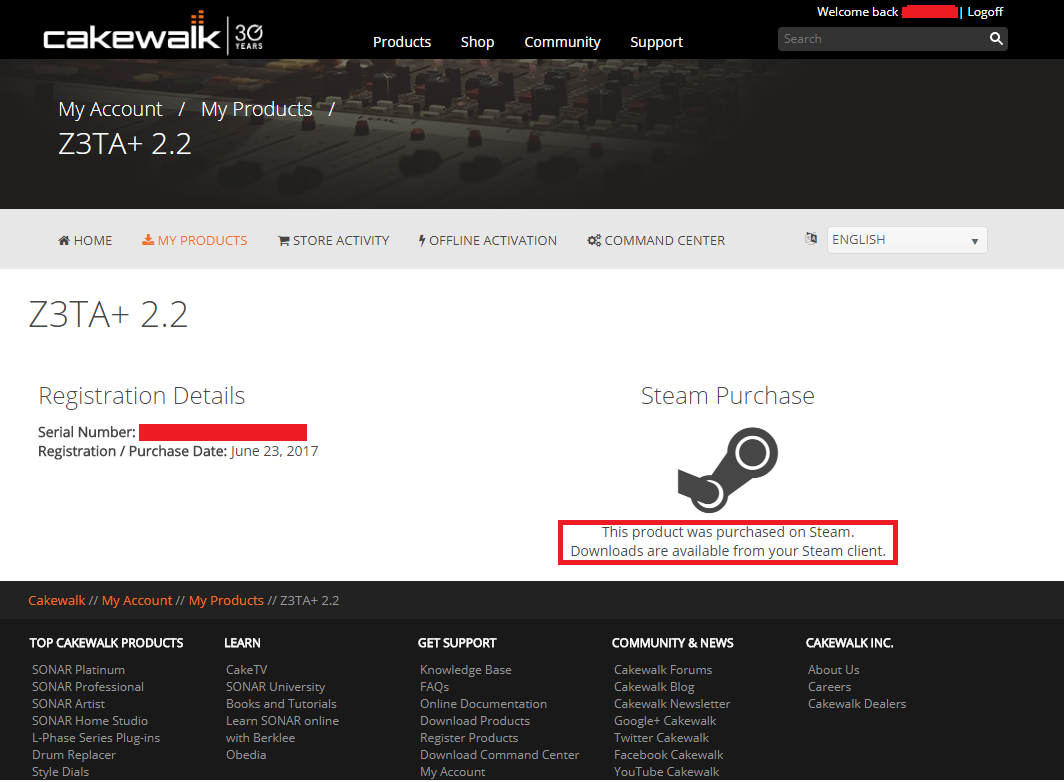This screenshot has width=1064, height=782.
Task: Open the Cakewalk Newsletter link
Action: [672, 703]
